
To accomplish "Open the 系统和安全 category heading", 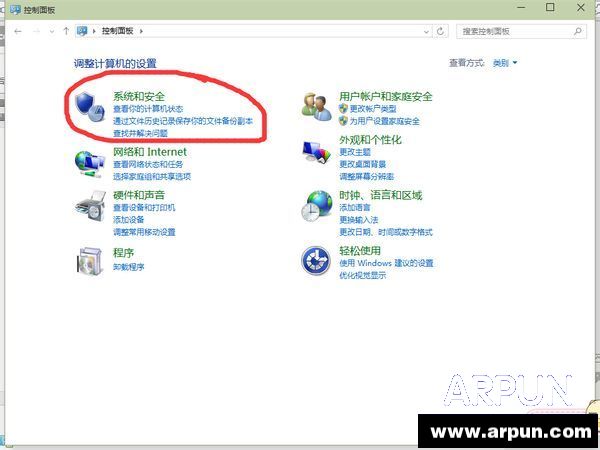I will pyautogui.click(x=139, y=96).
